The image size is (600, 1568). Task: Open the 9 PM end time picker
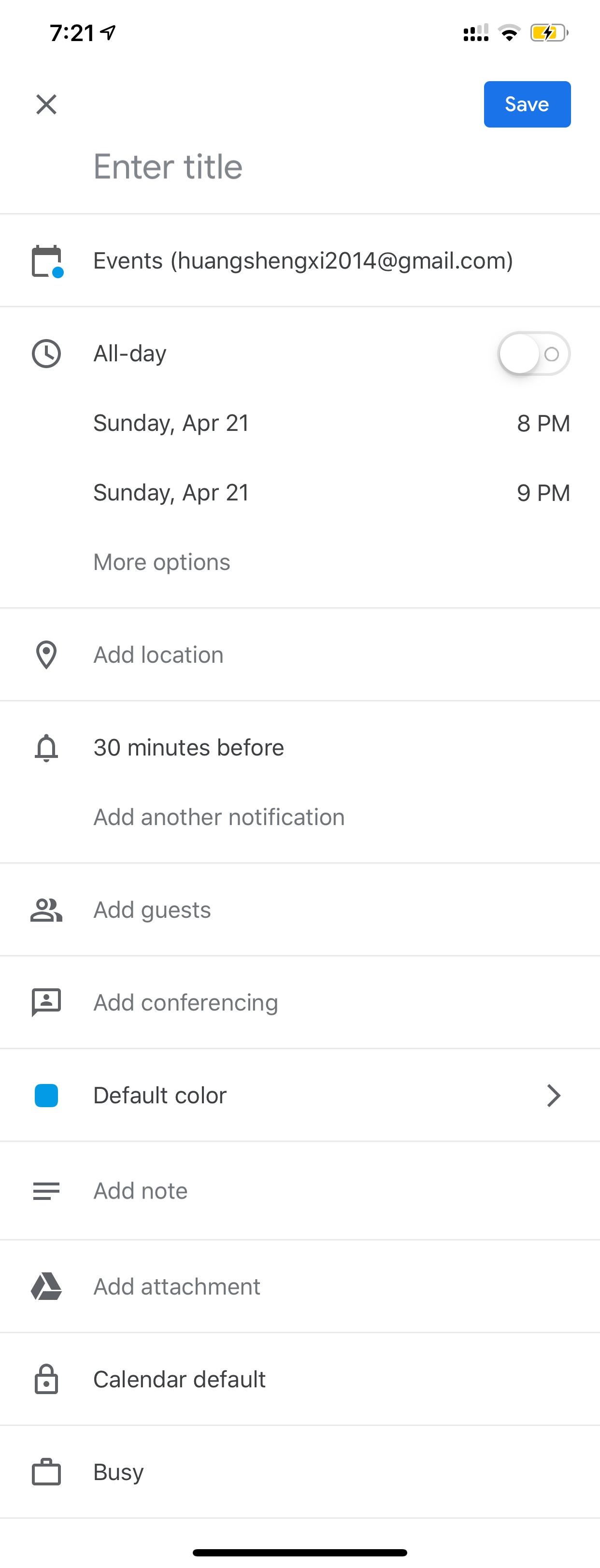pyautogui.click(x=543, y=492)
